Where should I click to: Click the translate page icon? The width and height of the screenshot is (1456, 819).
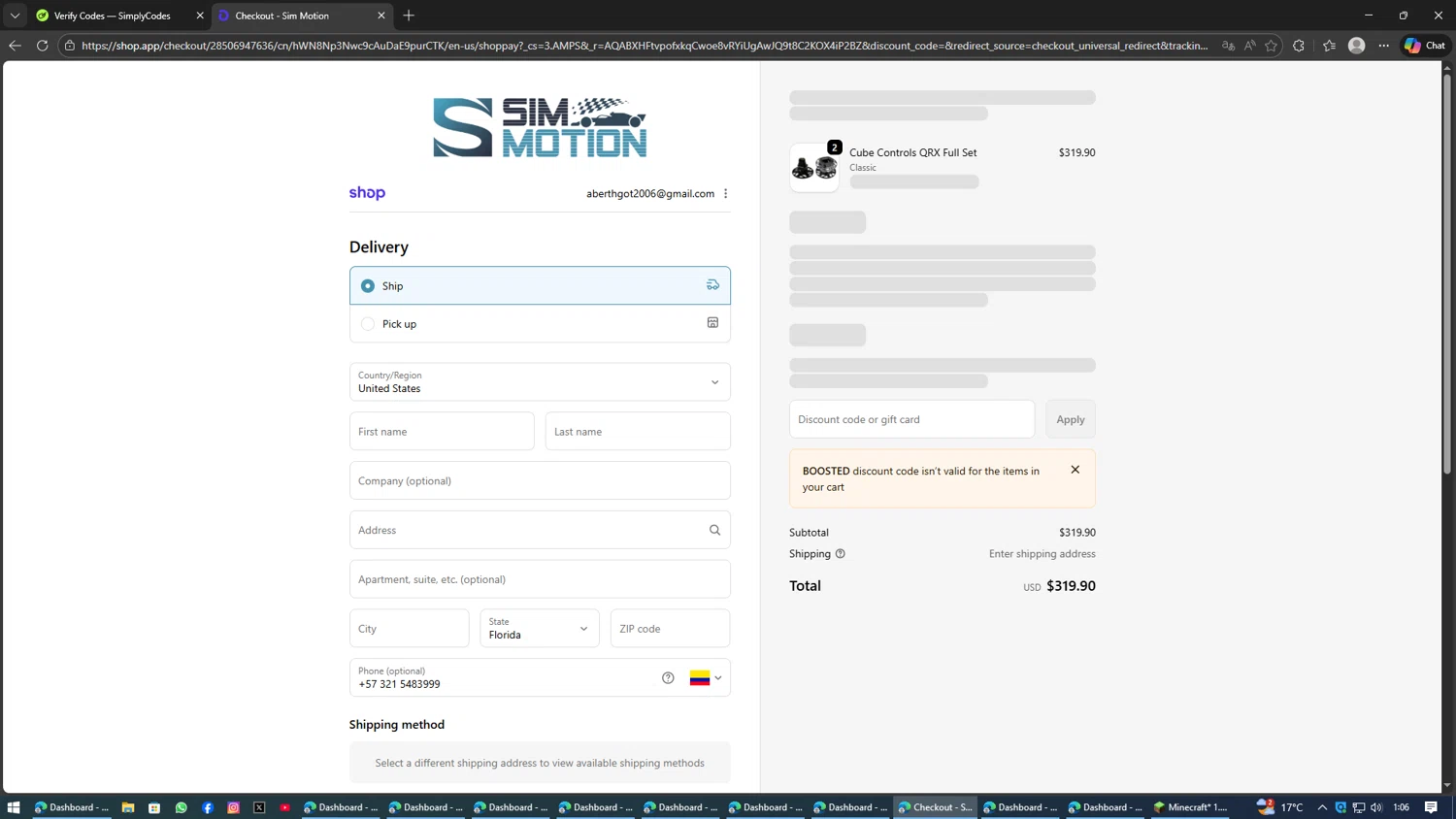(1229, 46)
